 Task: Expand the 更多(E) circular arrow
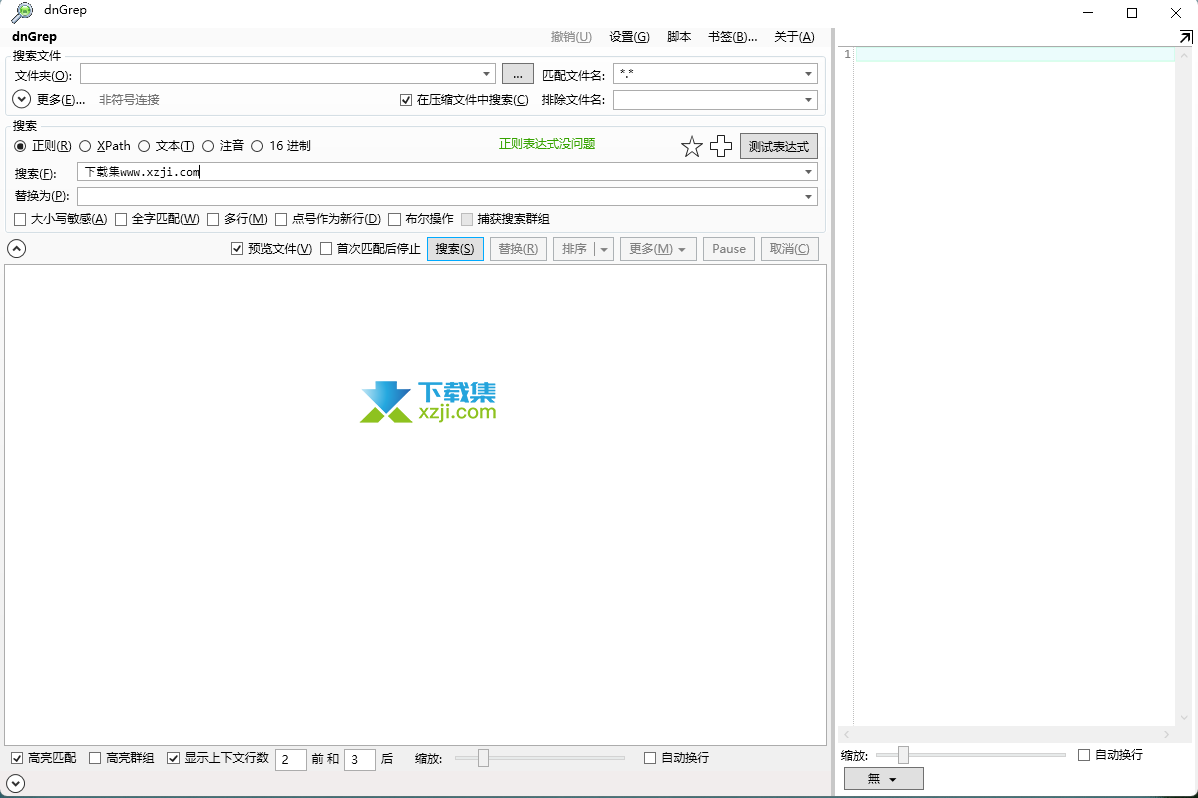(x=21, y=99)
